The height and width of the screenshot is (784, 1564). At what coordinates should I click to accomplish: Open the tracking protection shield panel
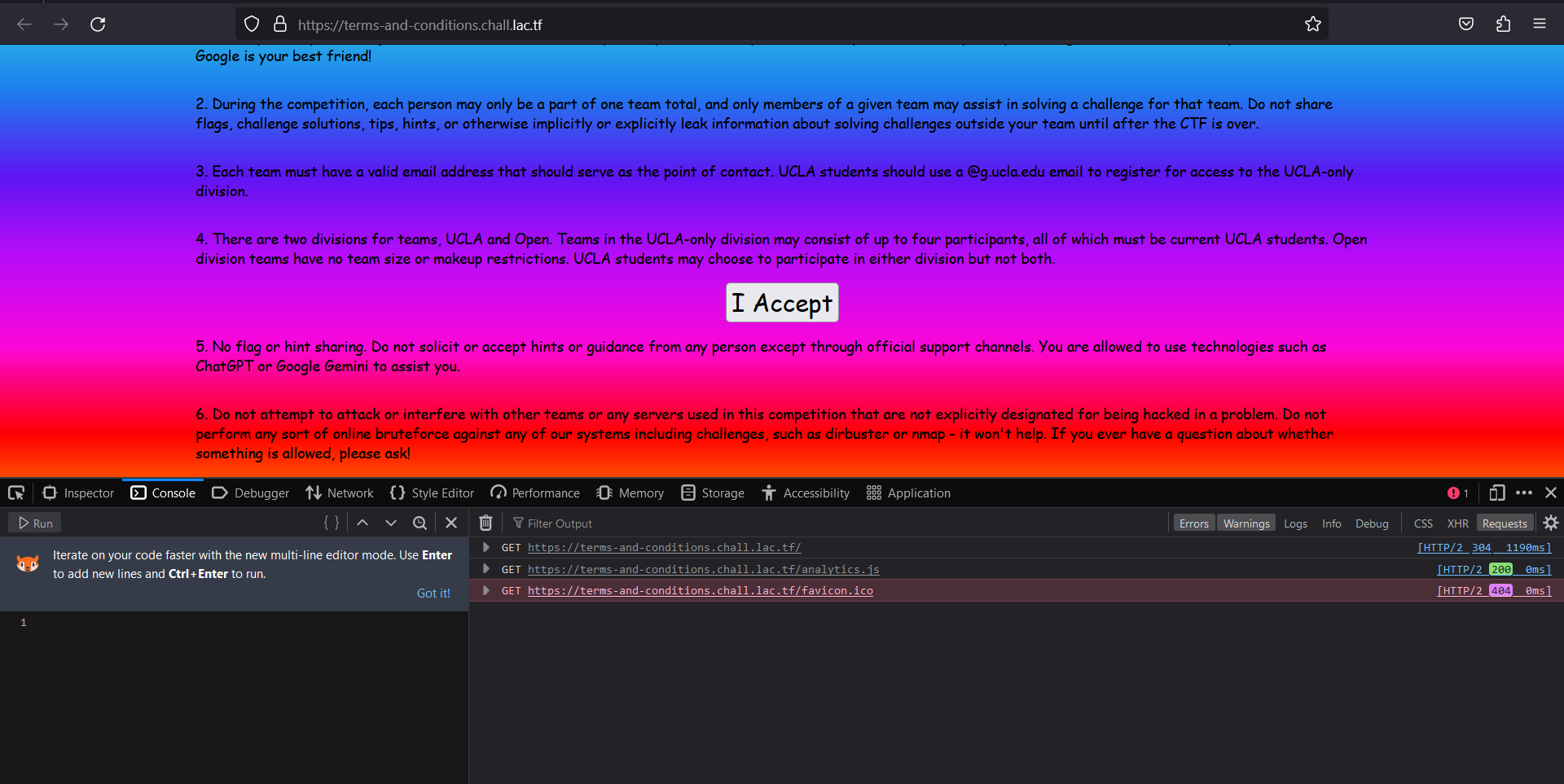tap(252, 24)
